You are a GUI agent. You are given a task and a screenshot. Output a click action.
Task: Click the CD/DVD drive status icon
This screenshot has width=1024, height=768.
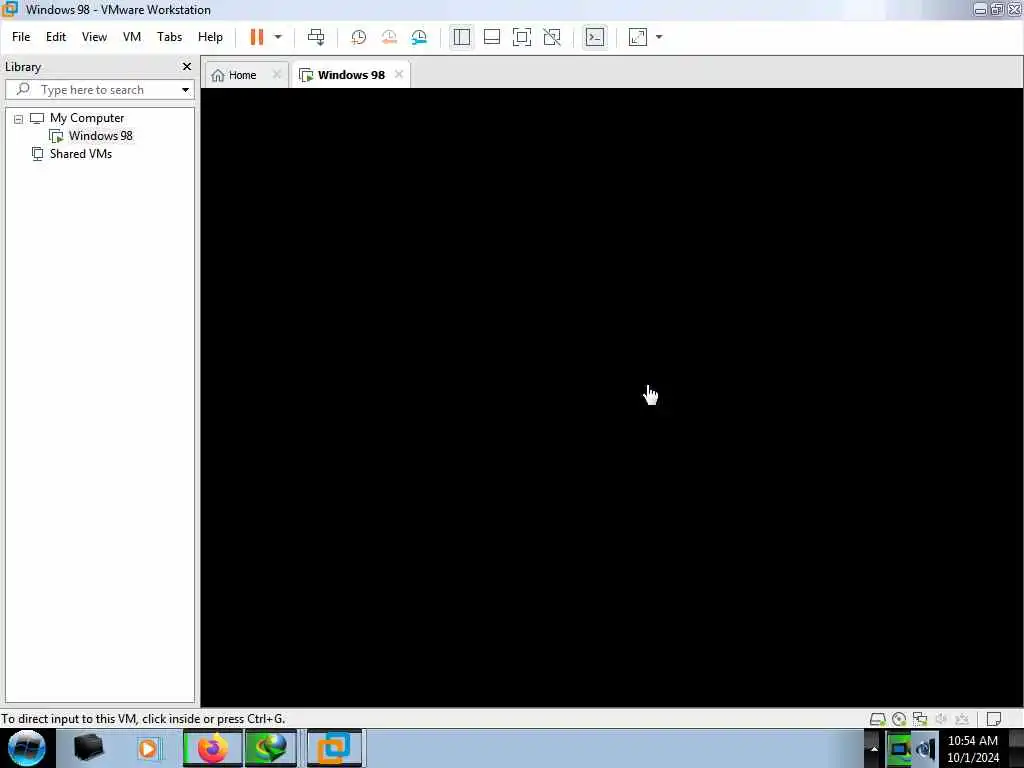899,719
